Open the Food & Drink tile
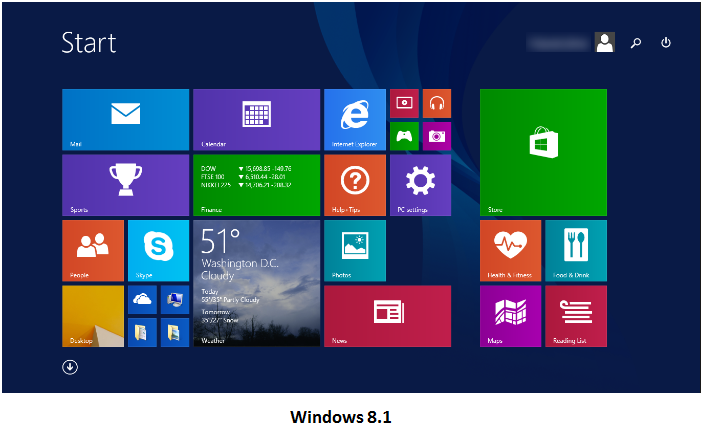Screen dimensions: 703x433 coord(576,251)
